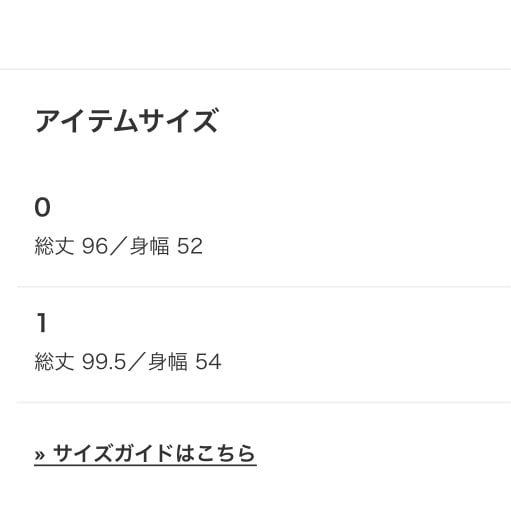
Task: Click the 総丈 label under size 1
Action: (x=54, y=362)
